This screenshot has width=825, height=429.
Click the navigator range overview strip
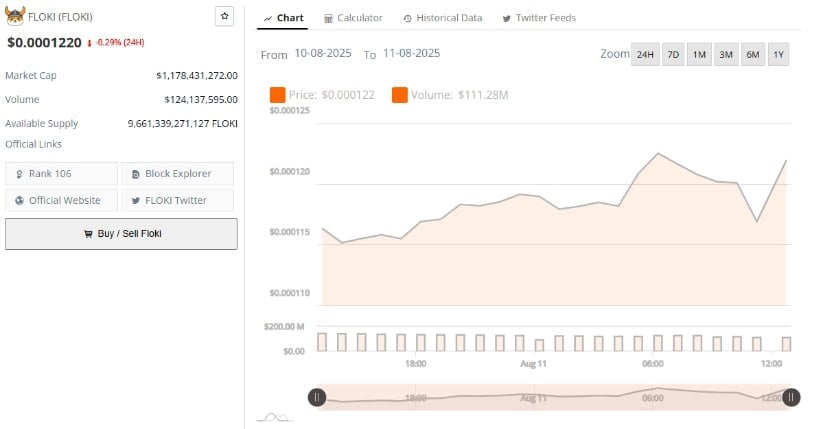coord(554,397)
